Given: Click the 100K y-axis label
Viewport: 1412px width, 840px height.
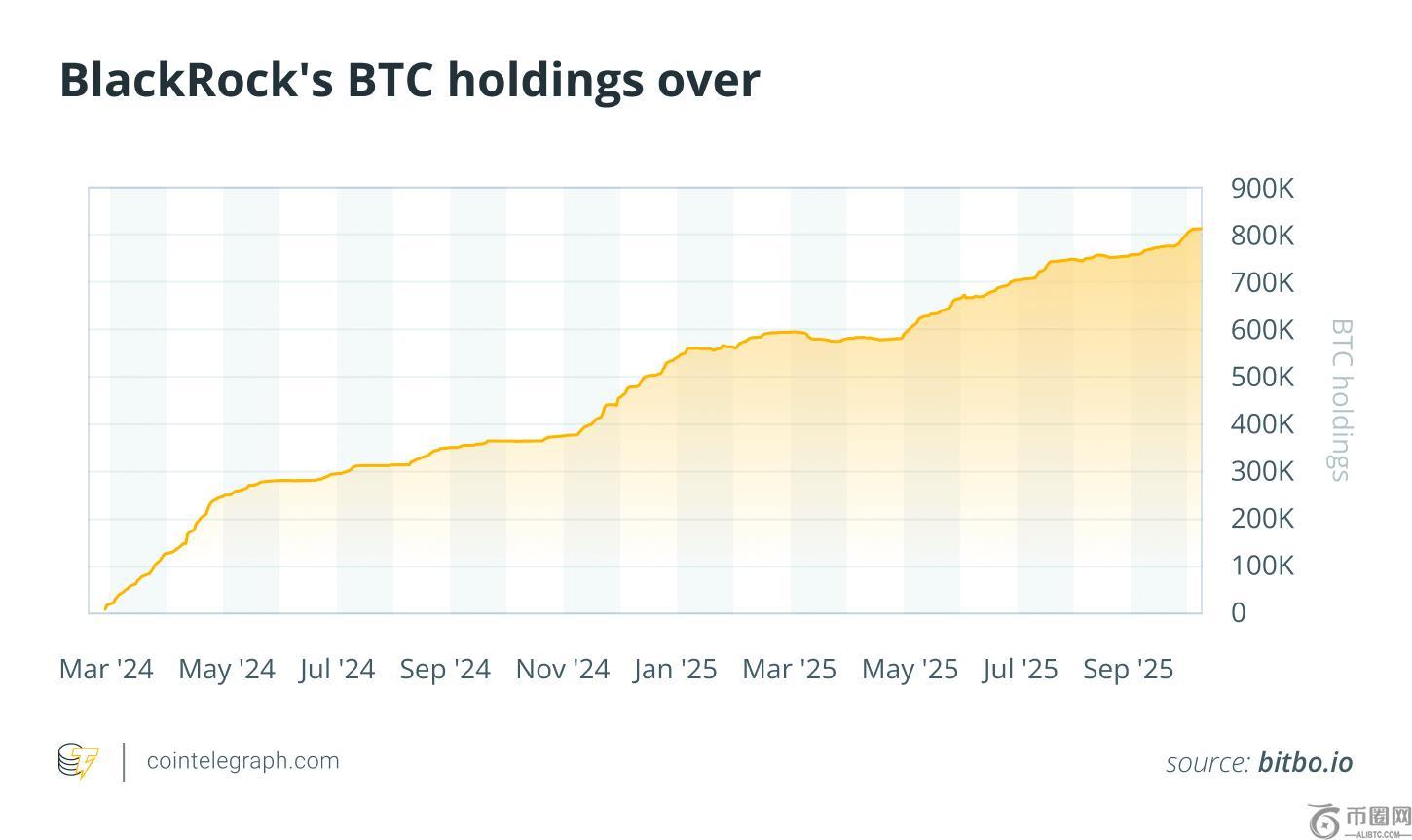Looking at the screenshot, I should [1262, 566].
